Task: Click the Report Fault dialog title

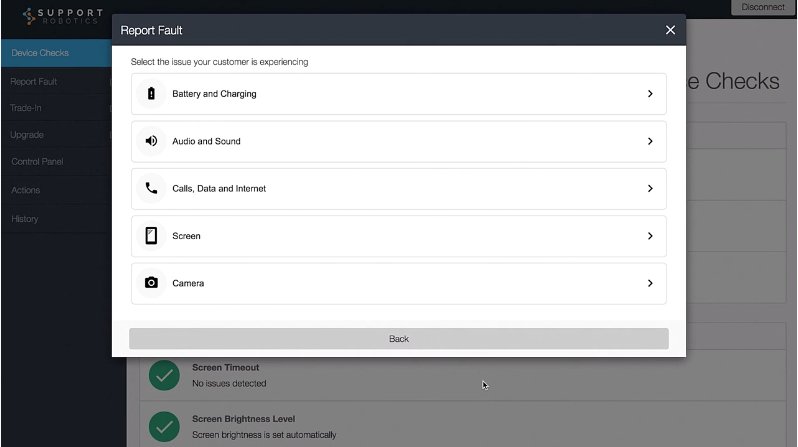Action: click(x=151, y=31)
